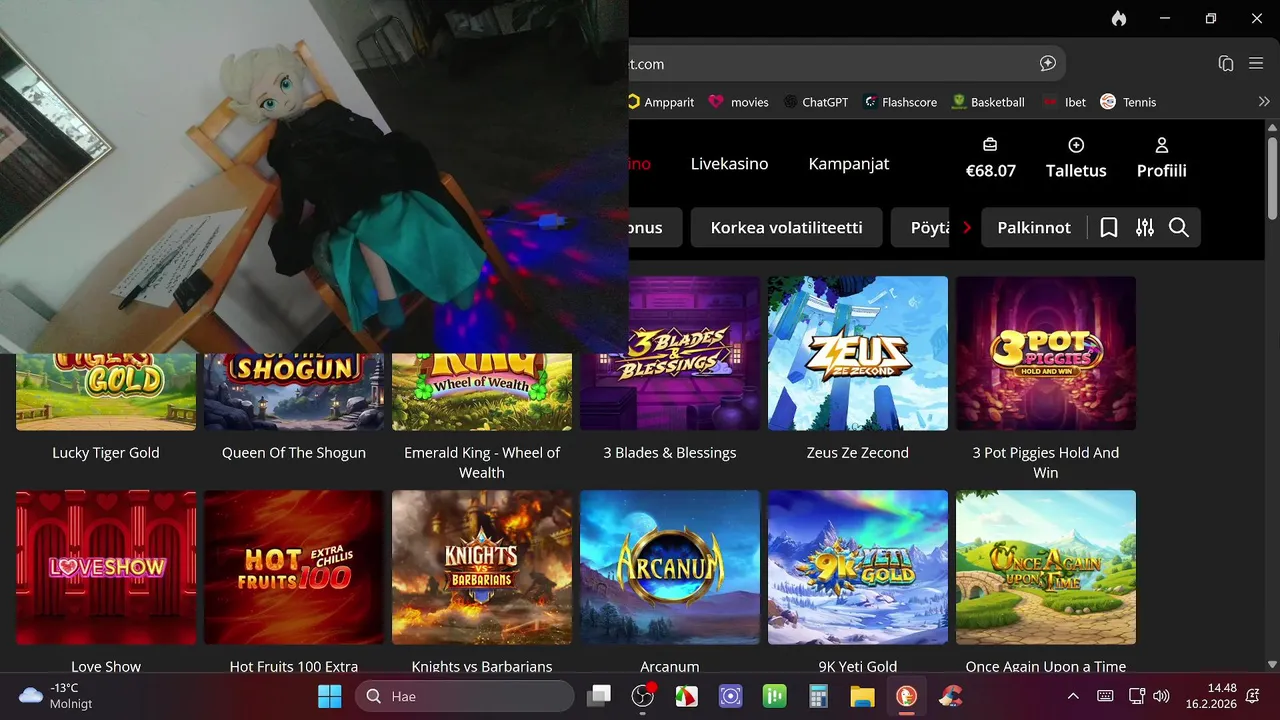Expand hidden bookmarks with the double chevron
Screen dimensions: 1280x720
(x=1264, y=102)
